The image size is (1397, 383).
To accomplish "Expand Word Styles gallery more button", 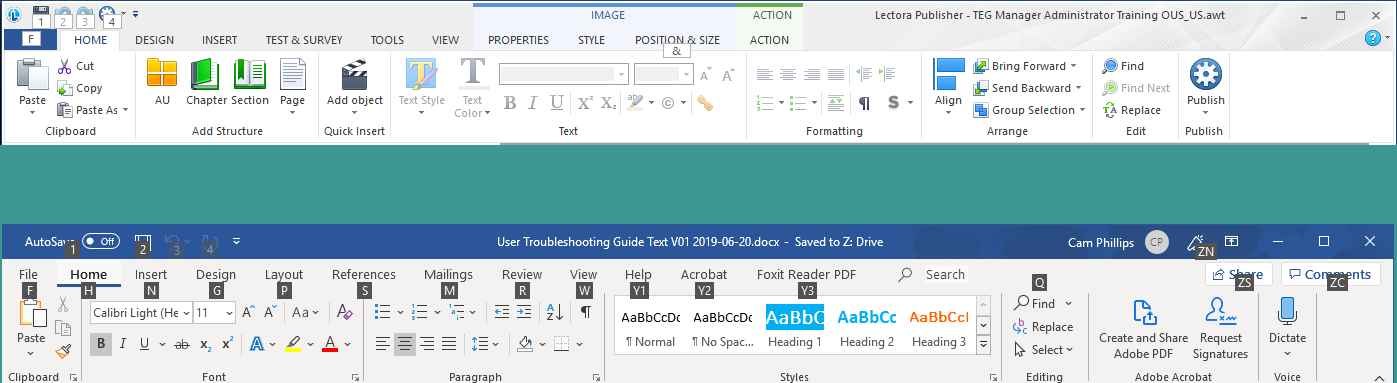I will coord(983,345).
